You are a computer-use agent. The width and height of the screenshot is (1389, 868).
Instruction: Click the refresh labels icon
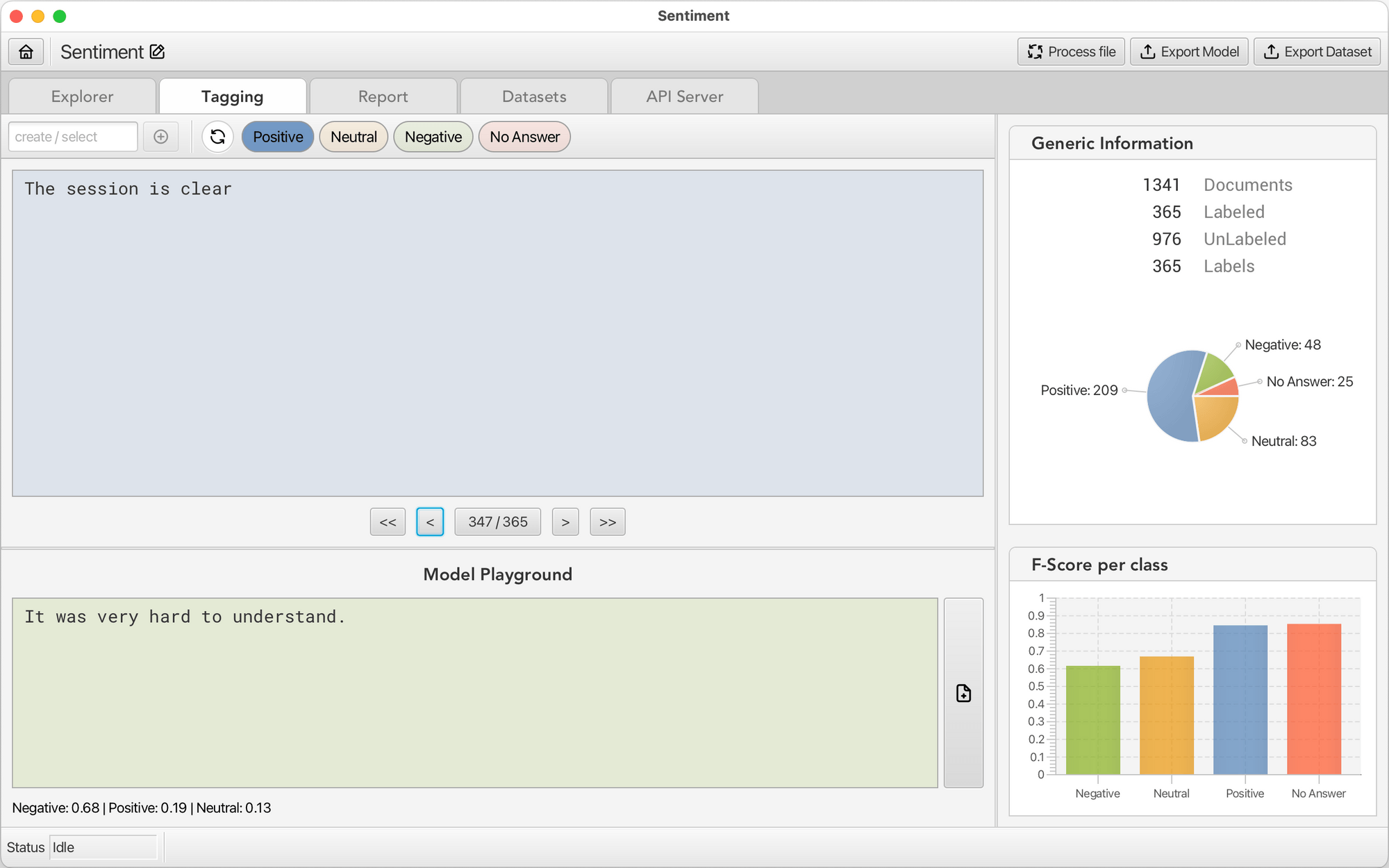point(217,137)
